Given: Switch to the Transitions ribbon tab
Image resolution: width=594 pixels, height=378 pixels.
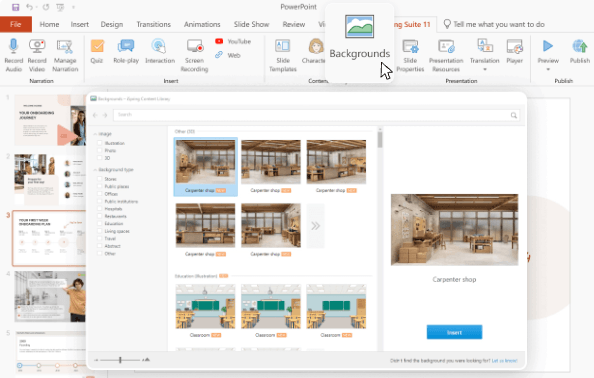Looking at the screenshot, I should tap(153, 24).
